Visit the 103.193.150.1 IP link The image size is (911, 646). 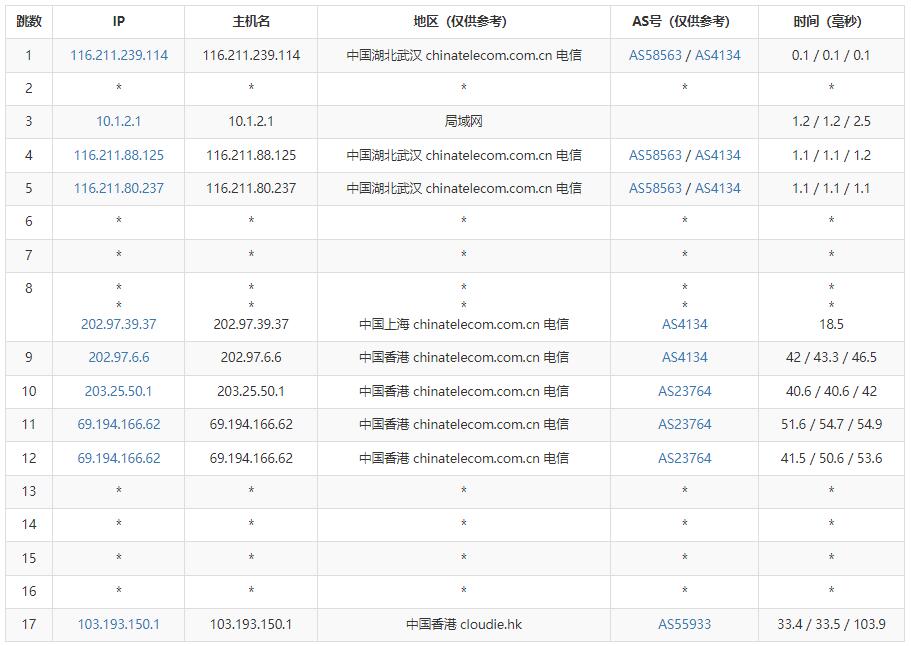[x=119, y=625]
